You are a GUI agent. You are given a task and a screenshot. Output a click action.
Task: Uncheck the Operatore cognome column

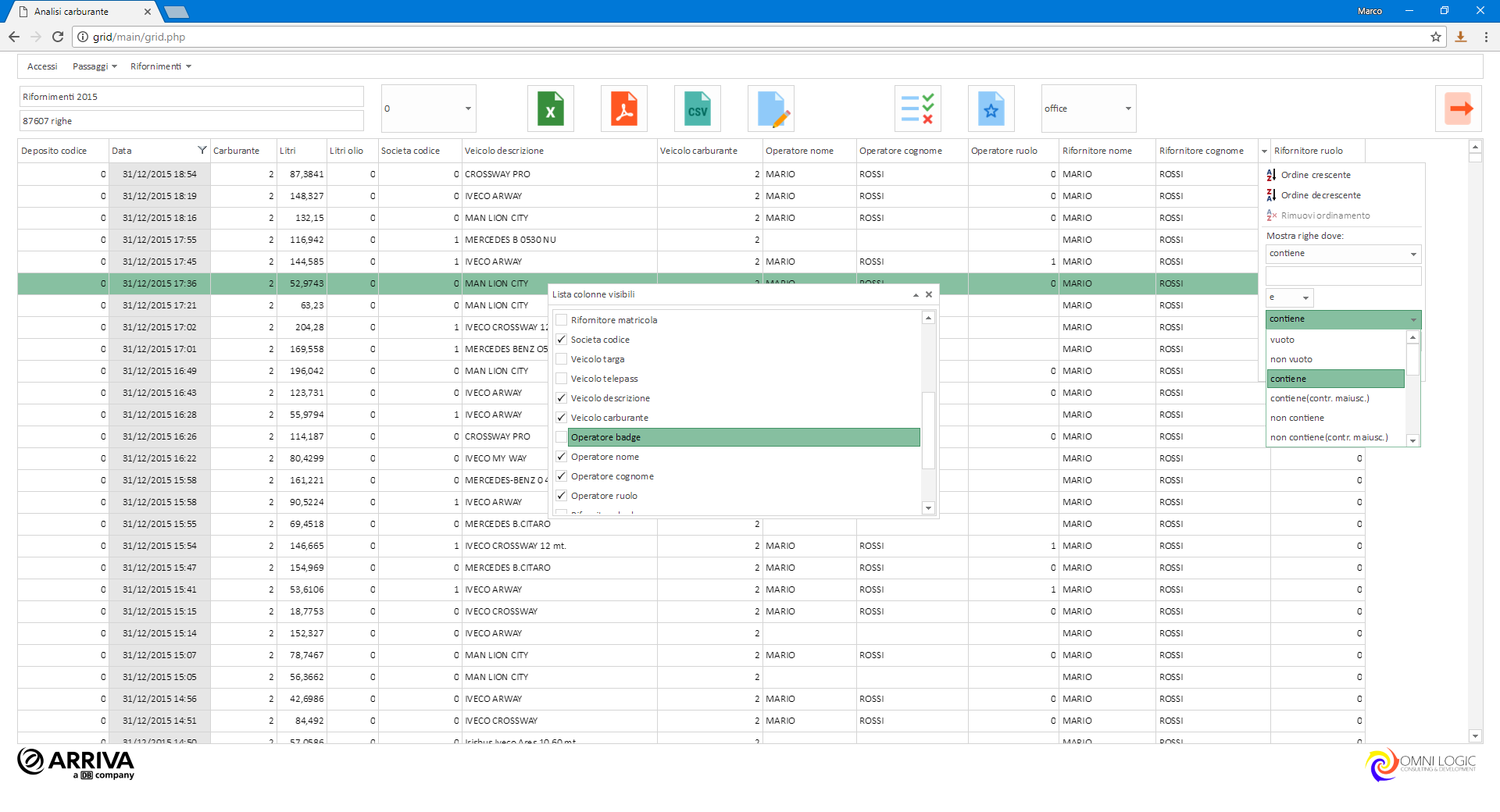click(561, 476)
